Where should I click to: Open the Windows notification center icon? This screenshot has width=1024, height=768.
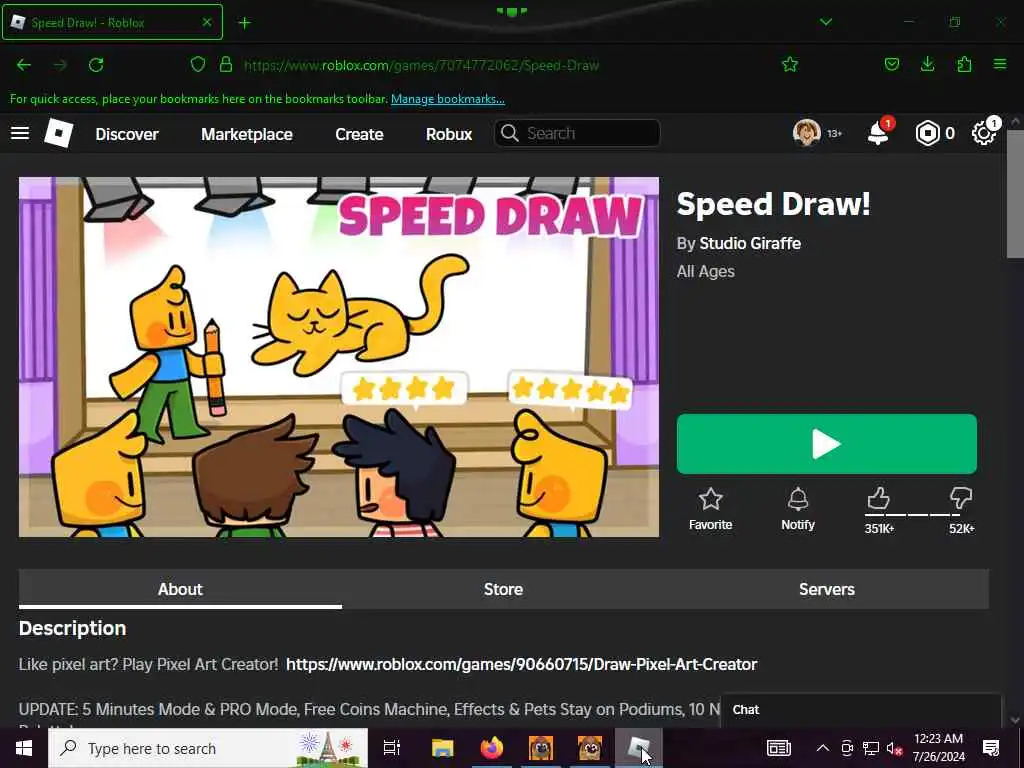(991, 748)
